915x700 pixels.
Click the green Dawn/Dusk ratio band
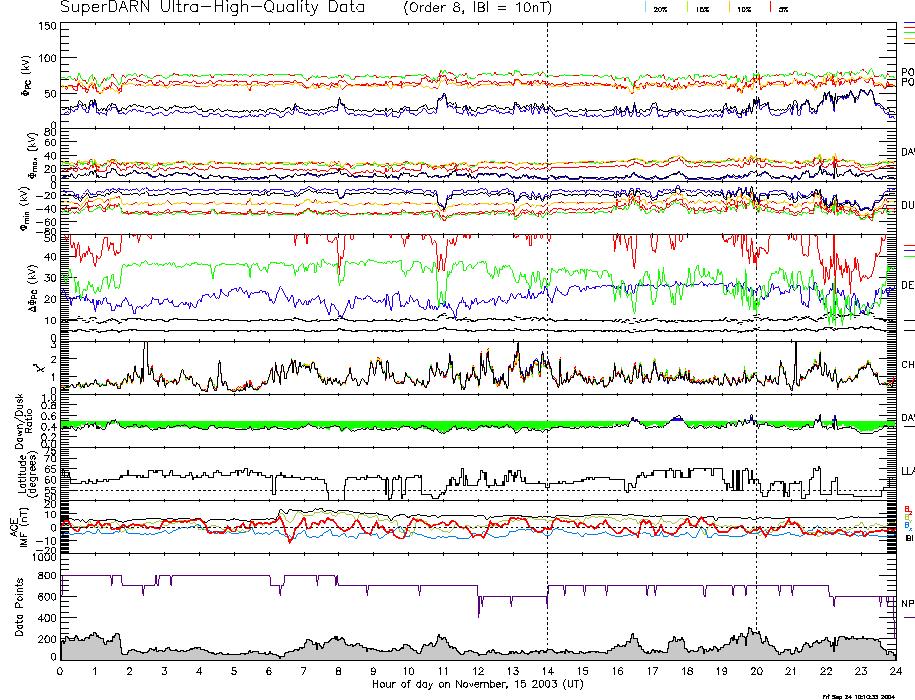point(300,426)
